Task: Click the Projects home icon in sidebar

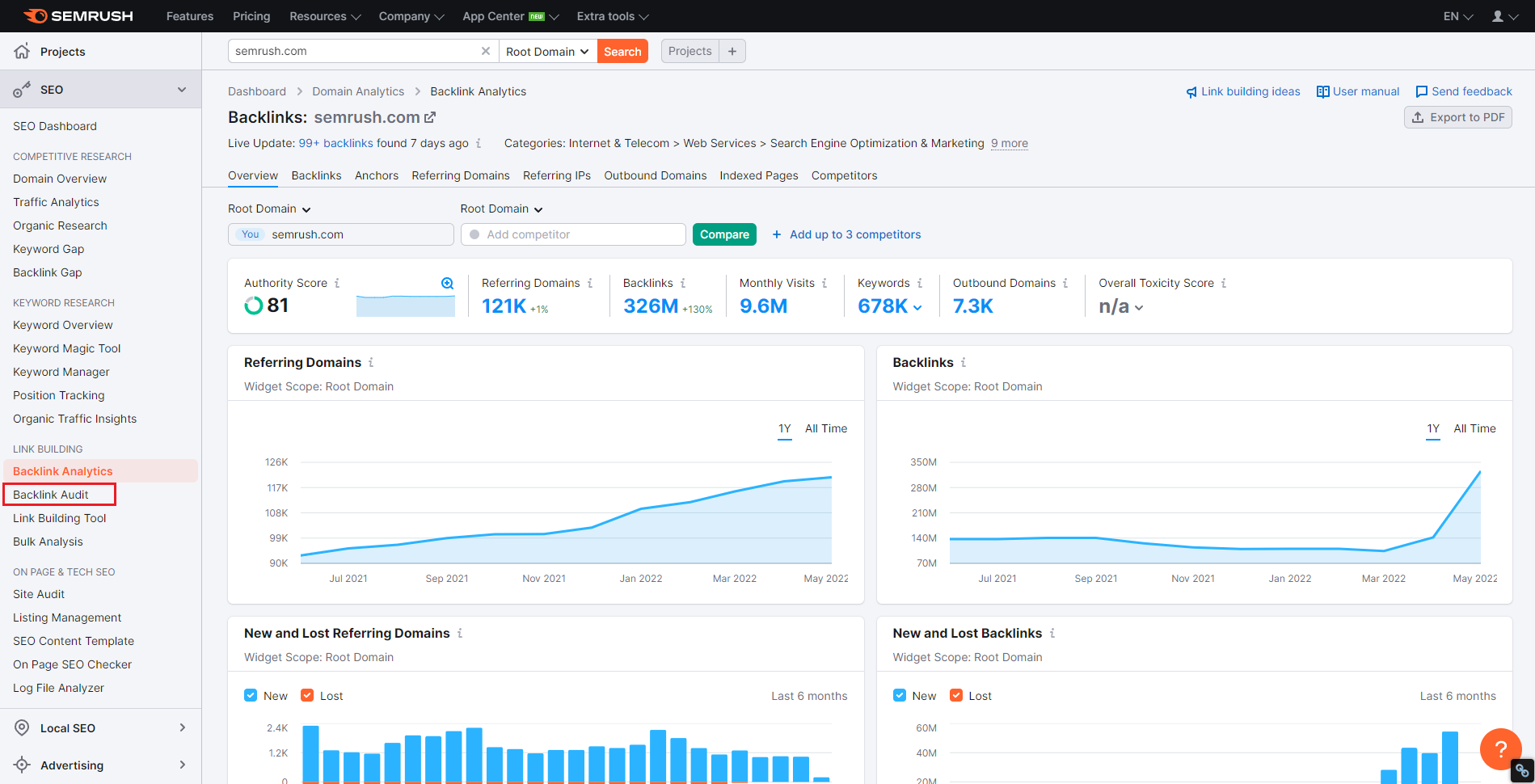Action: (22, 51)
